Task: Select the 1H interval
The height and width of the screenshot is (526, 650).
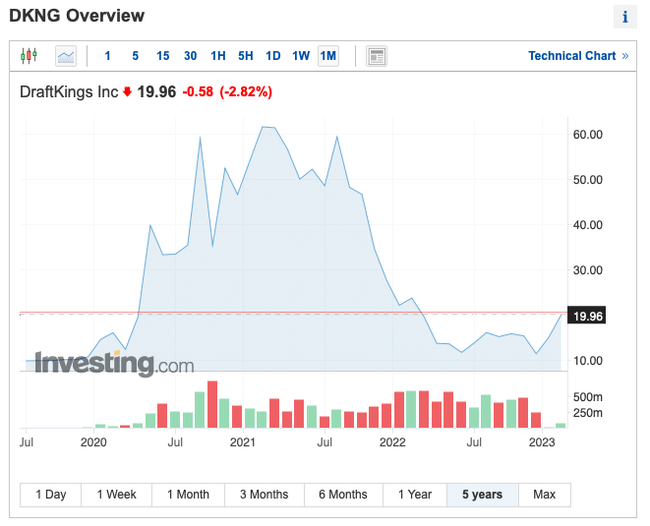Action: click(x=218, y=56)
